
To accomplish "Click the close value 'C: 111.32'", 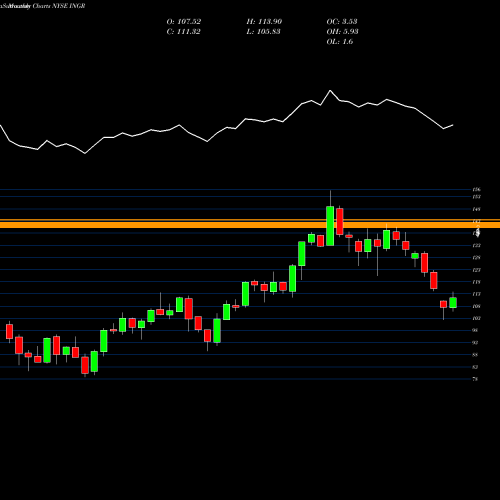I will tap(184, 32).
